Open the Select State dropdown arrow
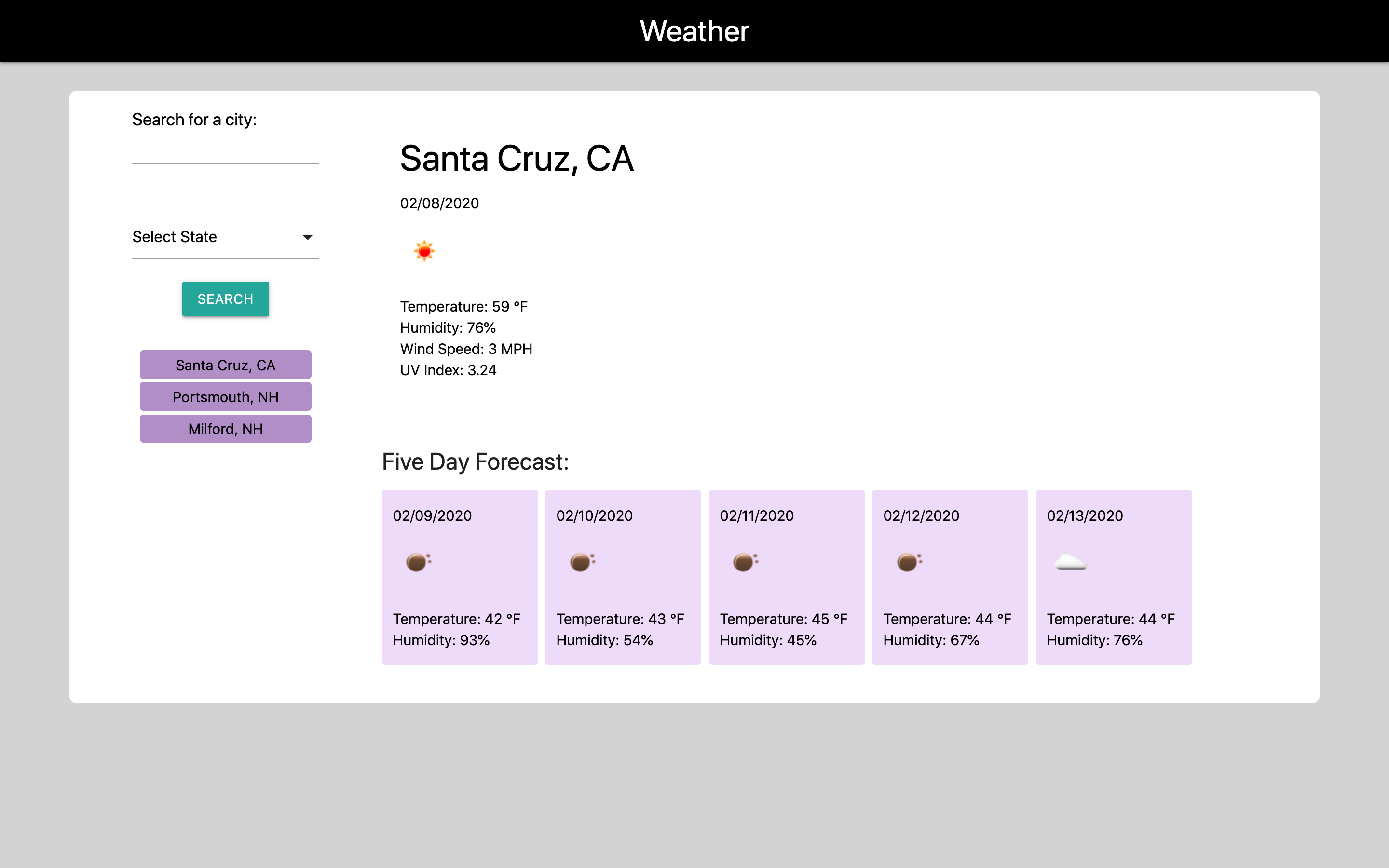Viewport: 1389px width, 868px height. pos(308,238)
